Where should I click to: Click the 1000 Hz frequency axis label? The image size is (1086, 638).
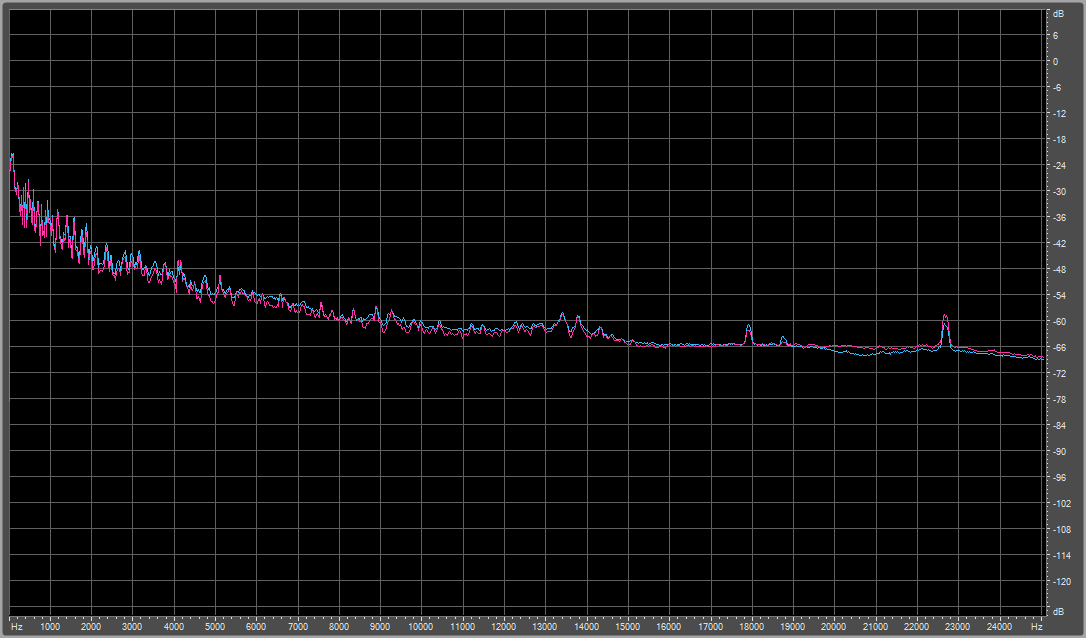pyautogui.click(x=50, y=626)
